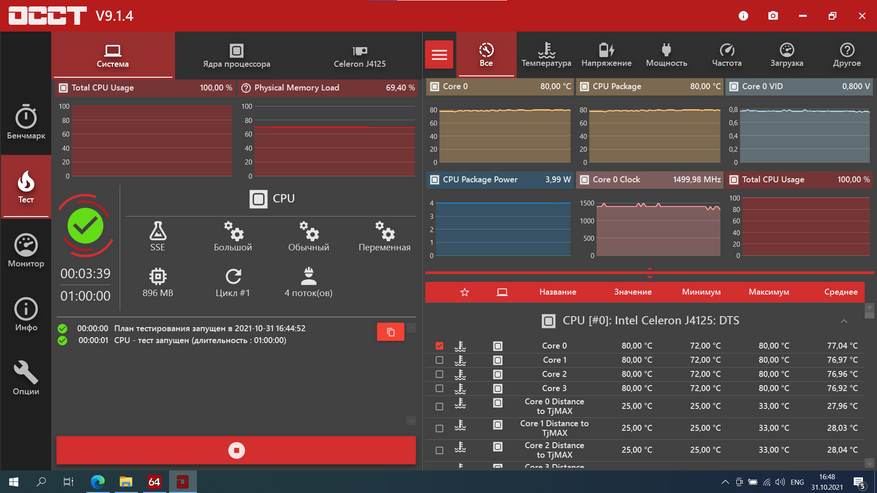This screenshot has width=877, height=493.
Task: Open File Explorer from taskbar
Action: [126, 482]
